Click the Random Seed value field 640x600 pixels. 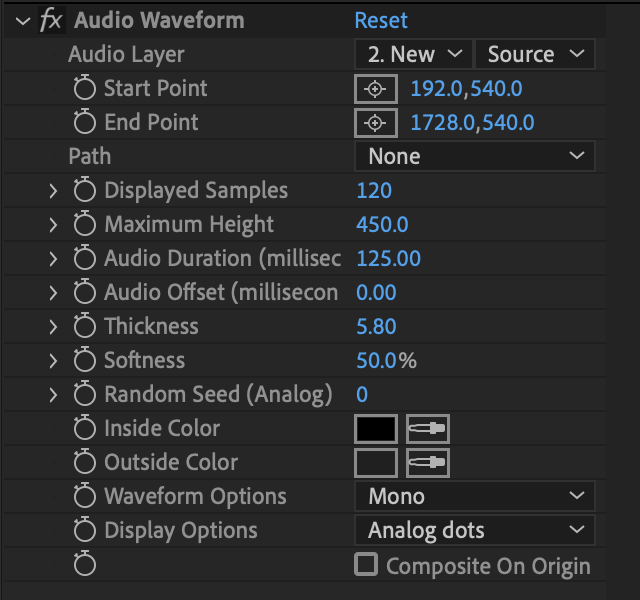pyautogui.click(x=362, y=395)
